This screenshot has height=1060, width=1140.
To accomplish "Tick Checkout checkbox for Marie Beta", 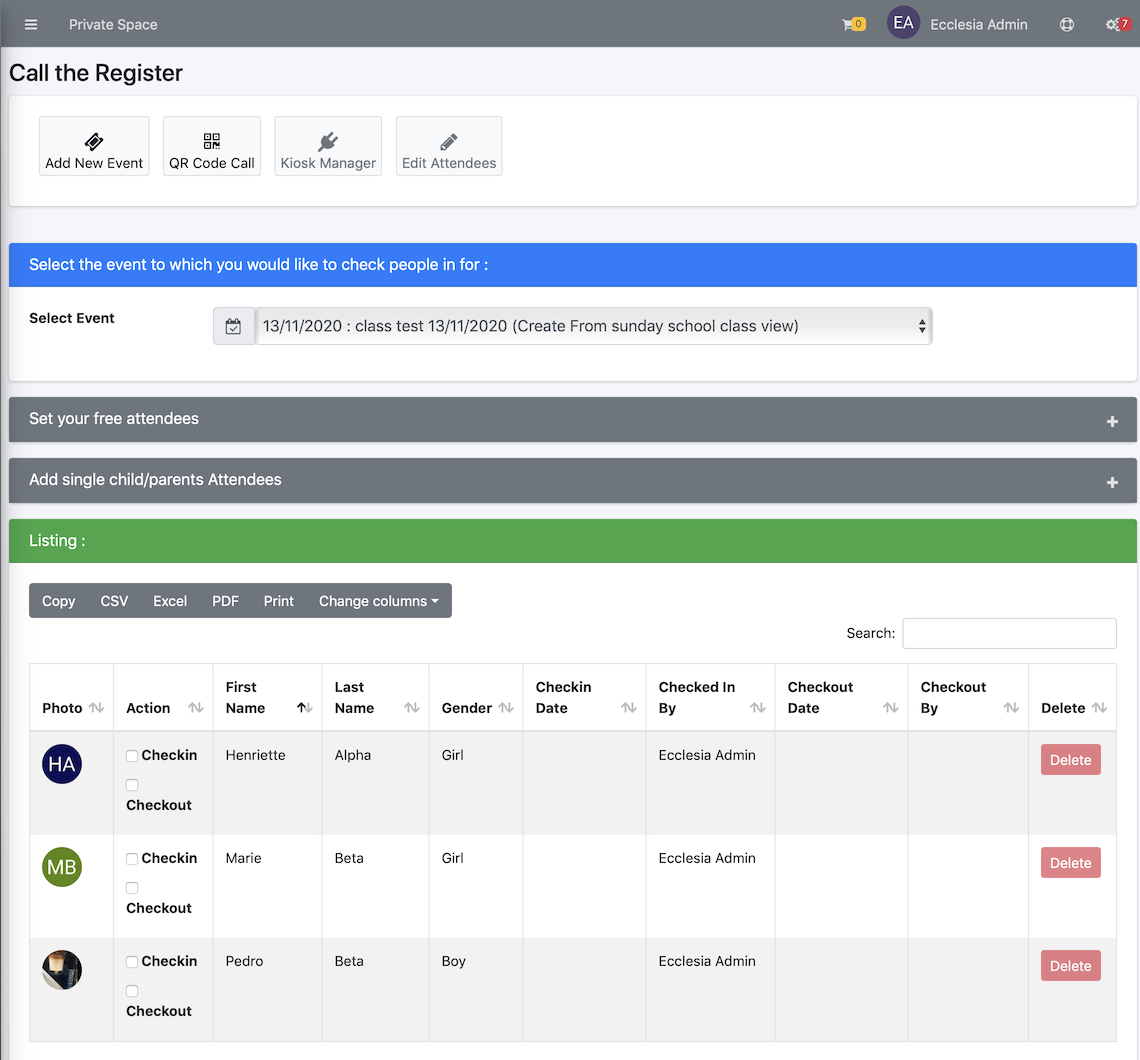I will click(132, 888).
